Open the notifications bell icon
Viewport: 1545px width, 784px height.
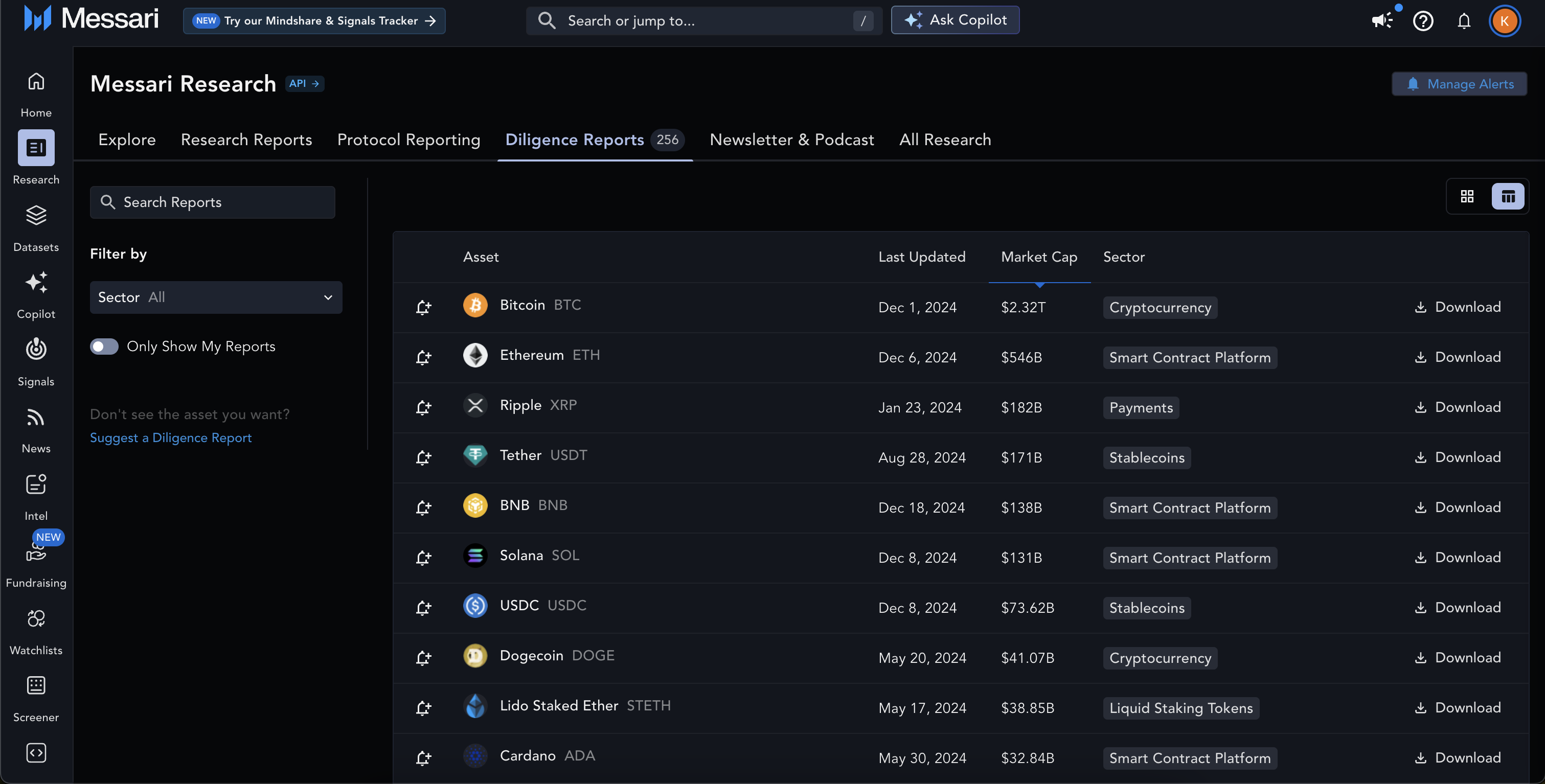click(x=1463, y=21)
